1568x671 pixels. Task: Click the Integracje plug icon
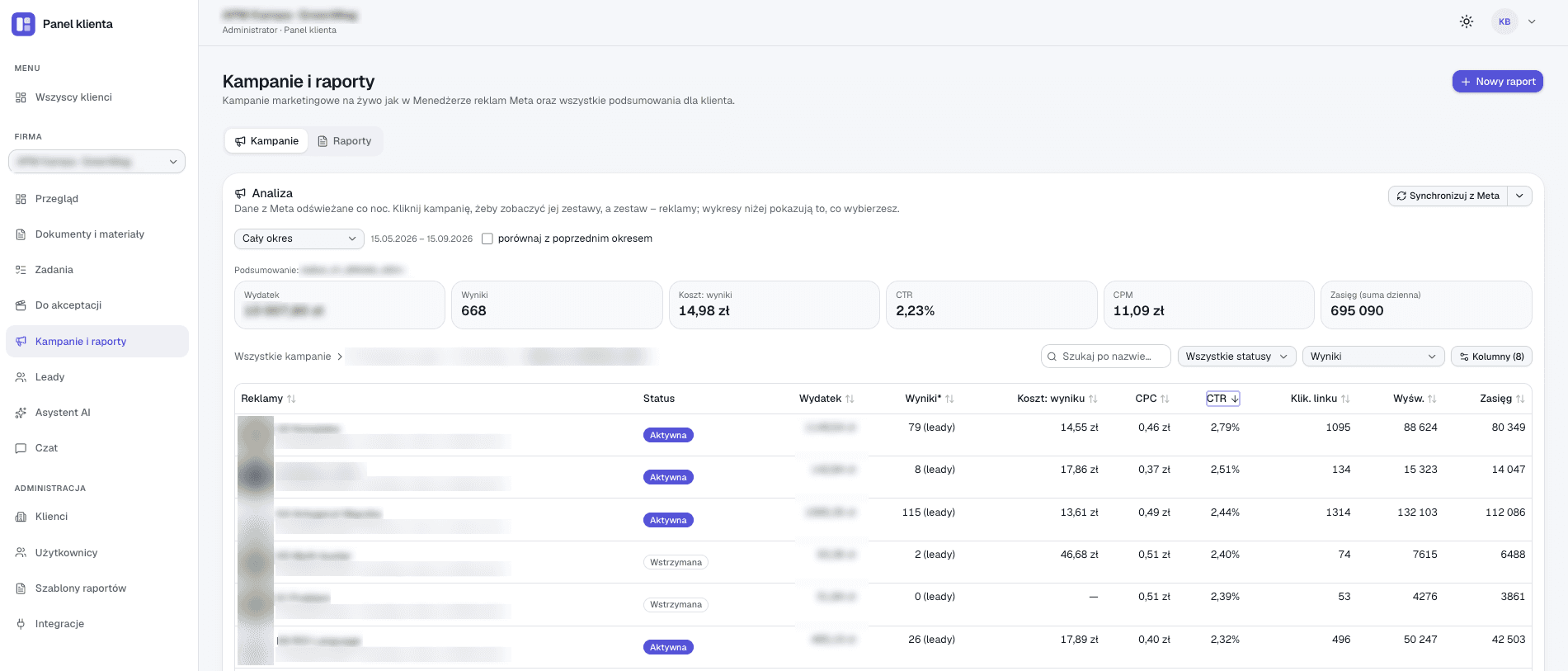21,624
